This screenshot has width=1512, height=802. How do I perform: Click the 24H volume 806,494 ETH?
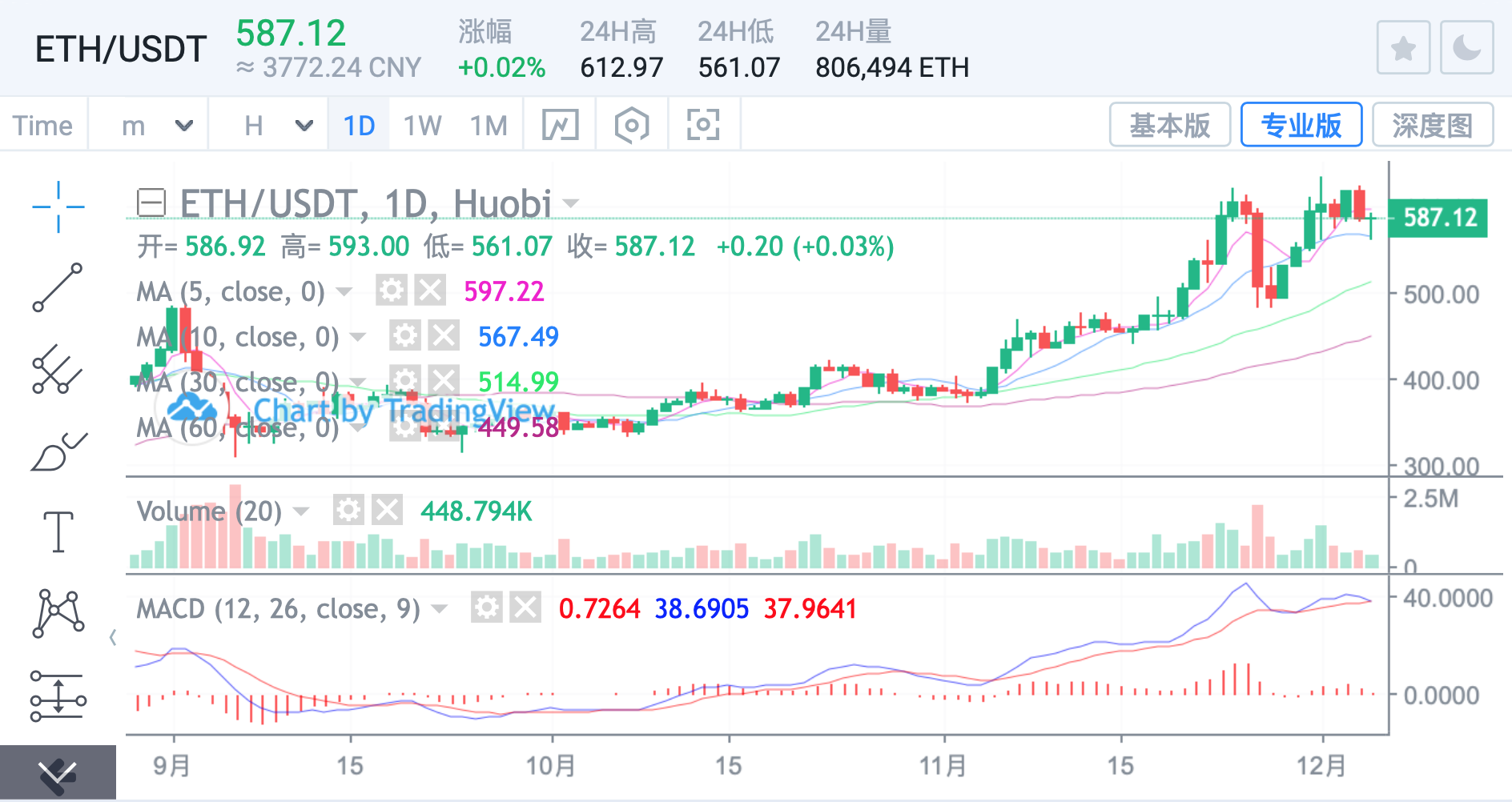(x=892, y=67)
